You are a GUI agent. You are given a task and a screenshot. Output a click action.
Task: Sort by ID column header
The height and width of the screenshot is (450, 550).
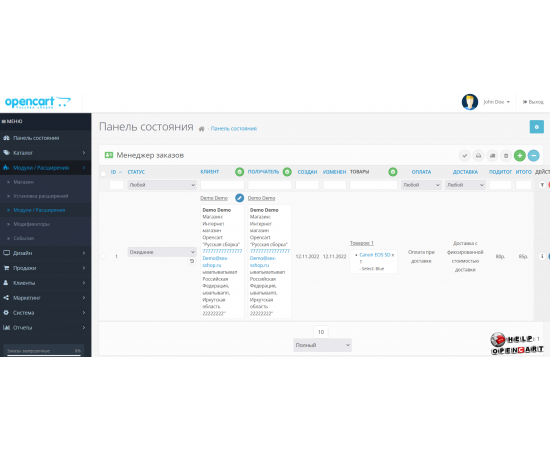click(113, 172)
